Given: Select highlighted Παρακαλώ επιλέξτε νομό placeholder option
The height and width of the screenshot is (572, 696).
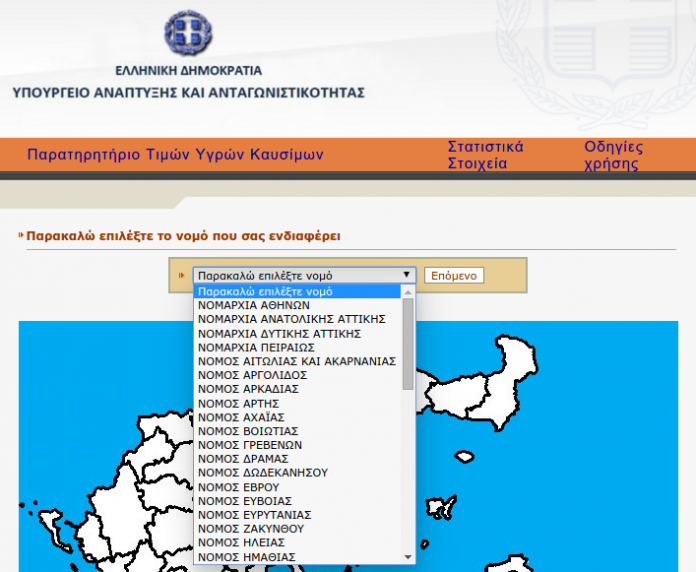Looking at the screenshot, I should [x=297, y=292].
